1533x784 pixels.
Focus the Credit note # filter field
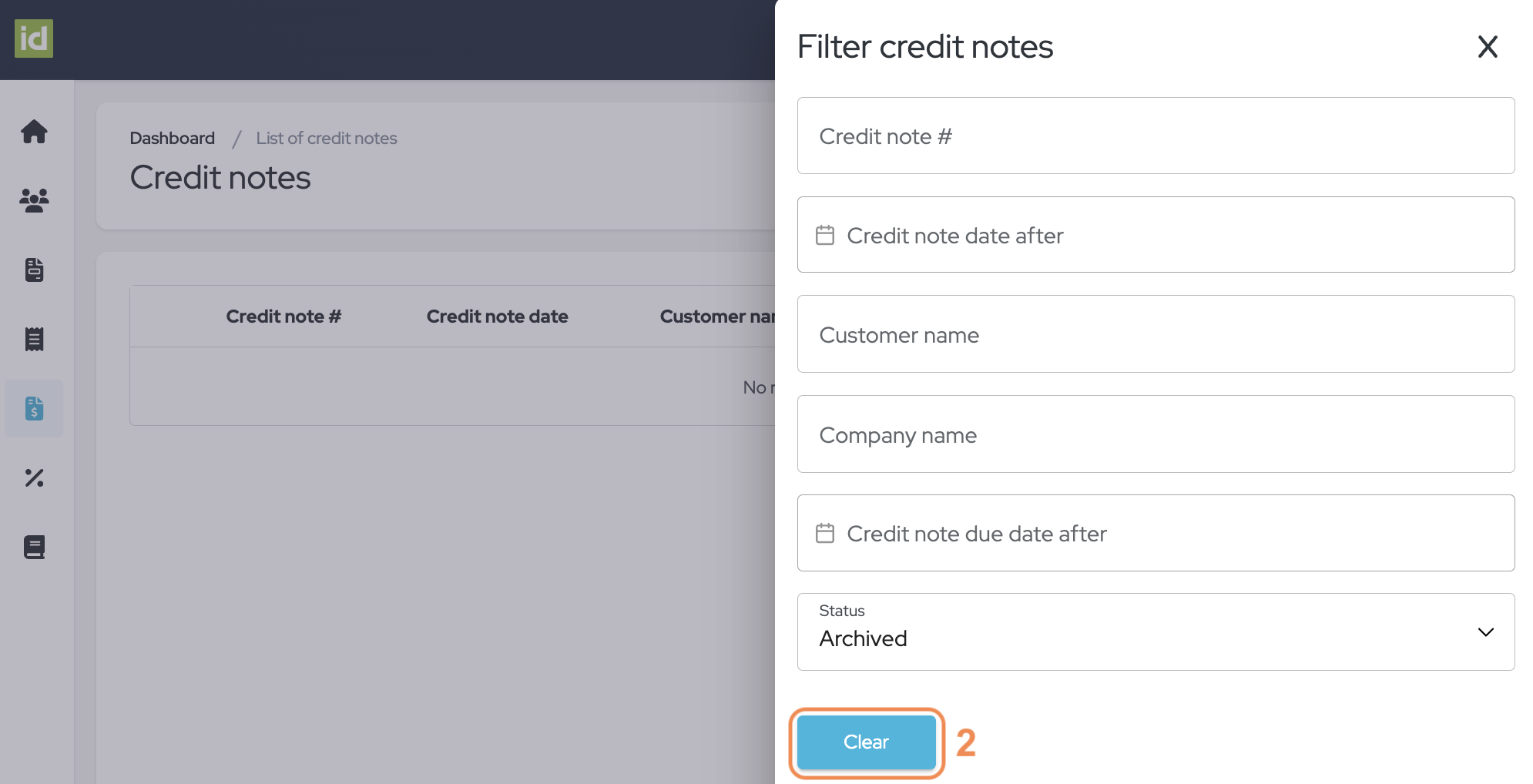[1155, 136]
